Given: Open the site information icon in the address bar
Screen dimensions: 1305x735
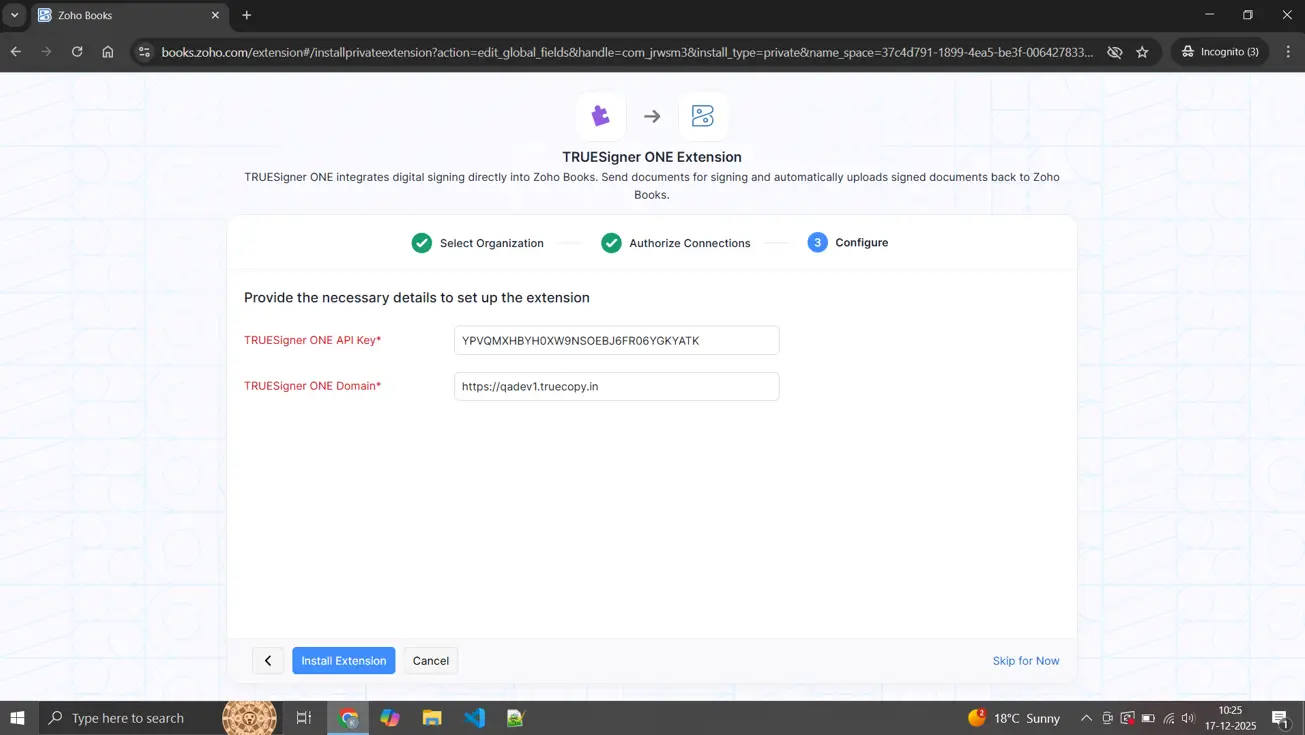Looking at the screenshot, I should click(144, 52).
